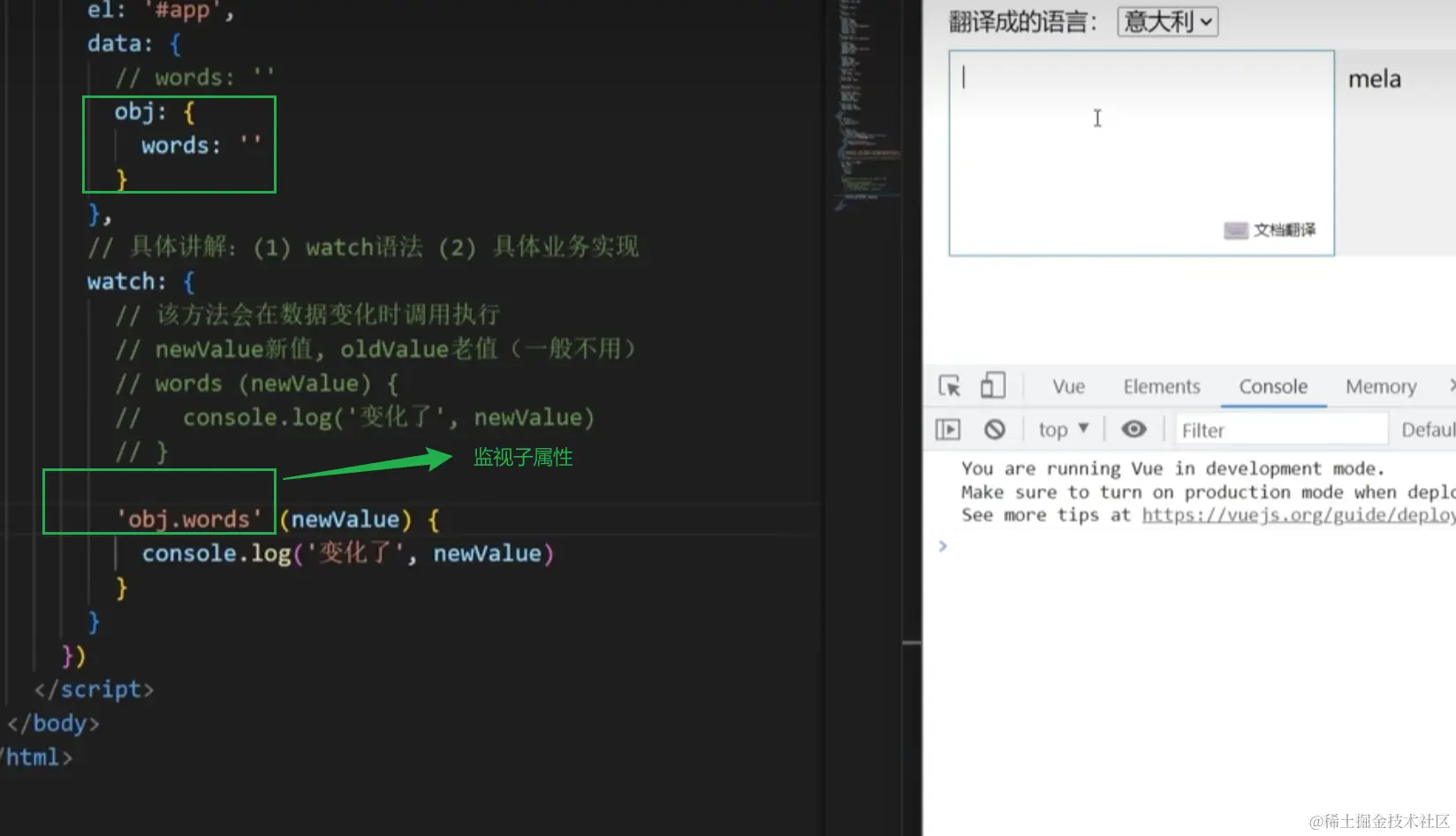Click the DevTools inspect element icon
Viewport: 1456px width, 836px height.
950,386
